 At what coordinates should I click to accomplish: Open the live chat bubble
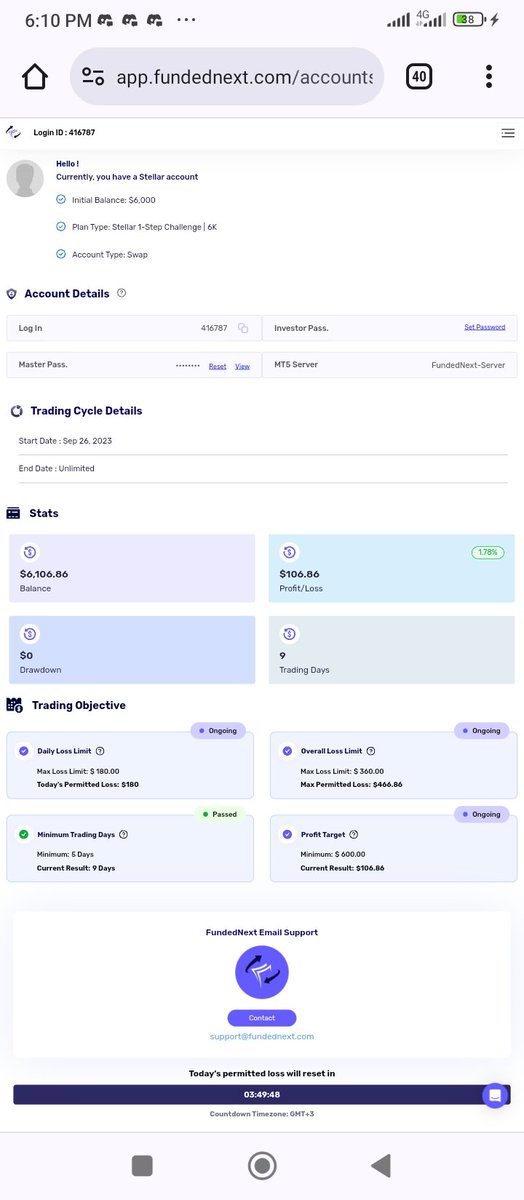495,1095
